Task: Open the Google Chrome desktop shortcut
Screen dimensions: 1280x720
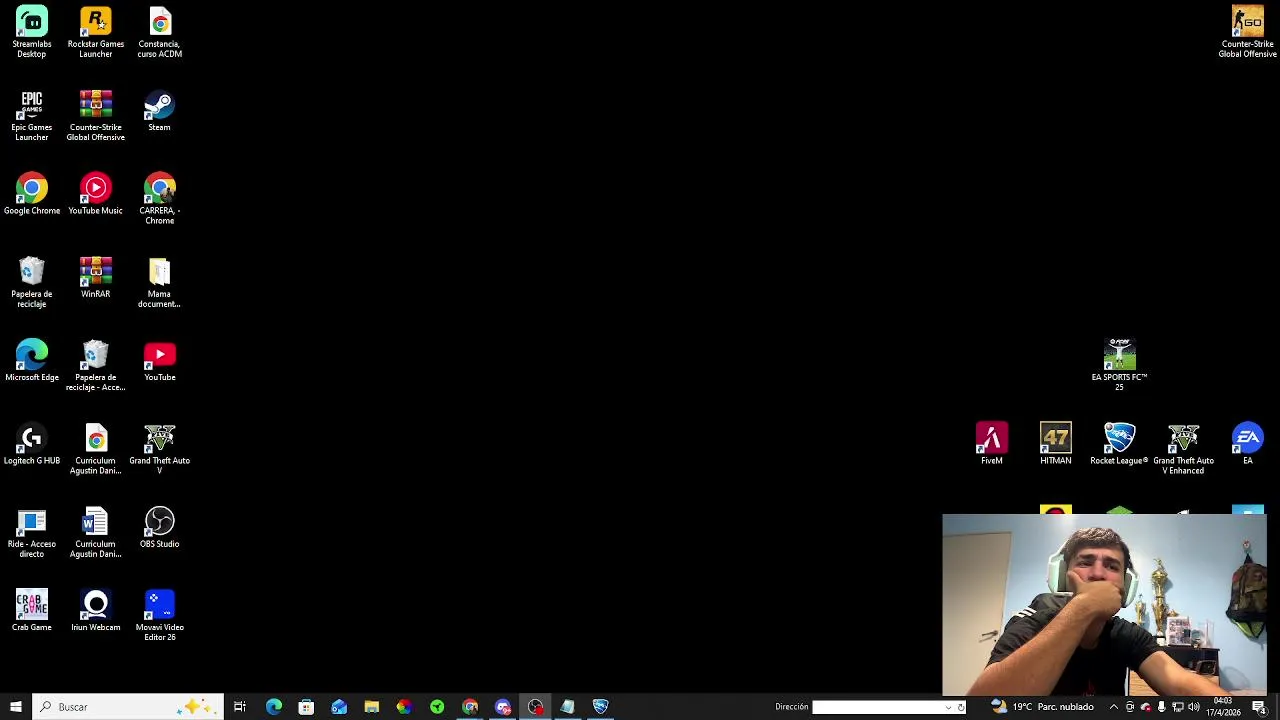Action: point(31,194)
